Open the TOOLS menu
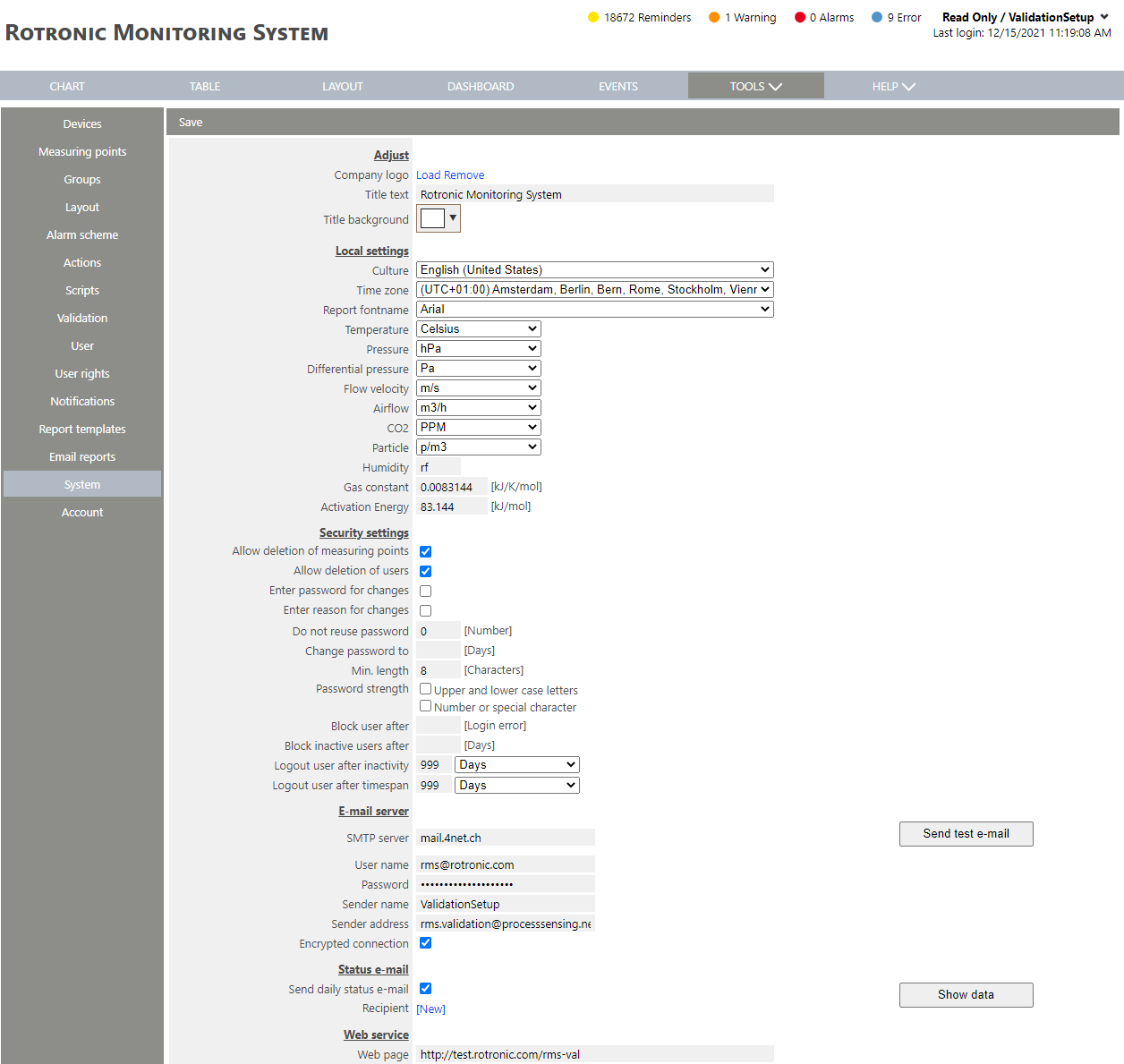 coord(756,86)
